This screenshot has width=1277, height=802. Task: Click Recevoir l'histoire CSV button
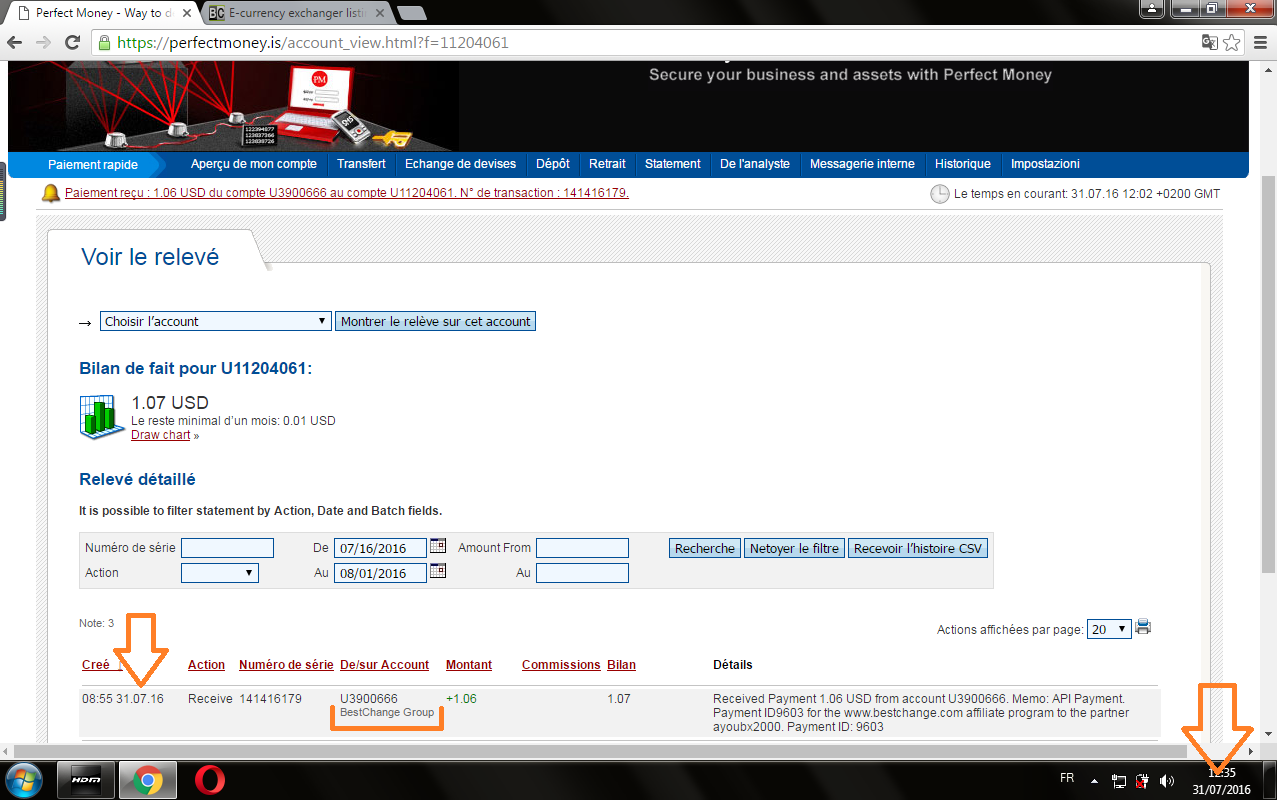coord(918,548)
